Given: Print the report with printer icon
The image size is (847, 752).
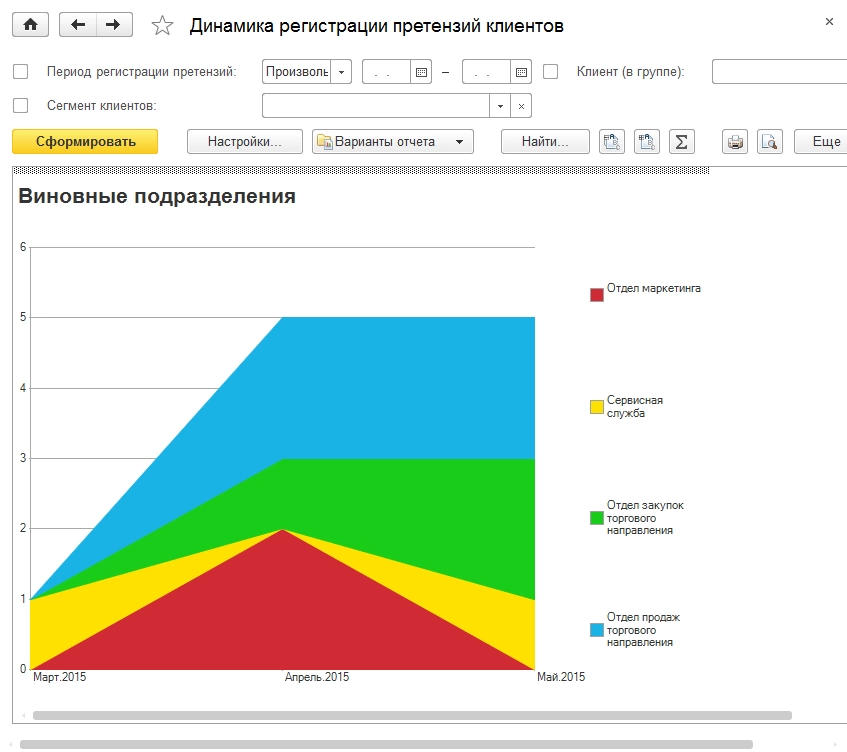Looking at the screenshot, I should click(x=735, y=142).
